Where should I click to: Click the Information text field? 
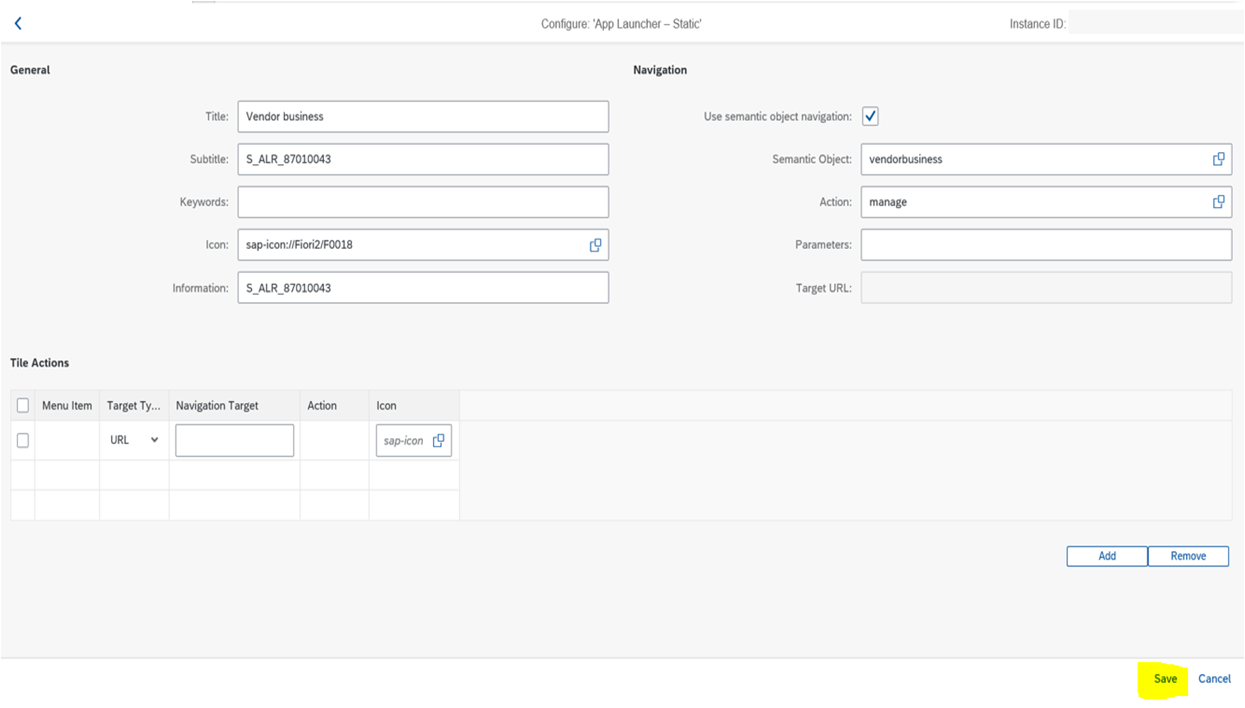click(x=422, y=288)
